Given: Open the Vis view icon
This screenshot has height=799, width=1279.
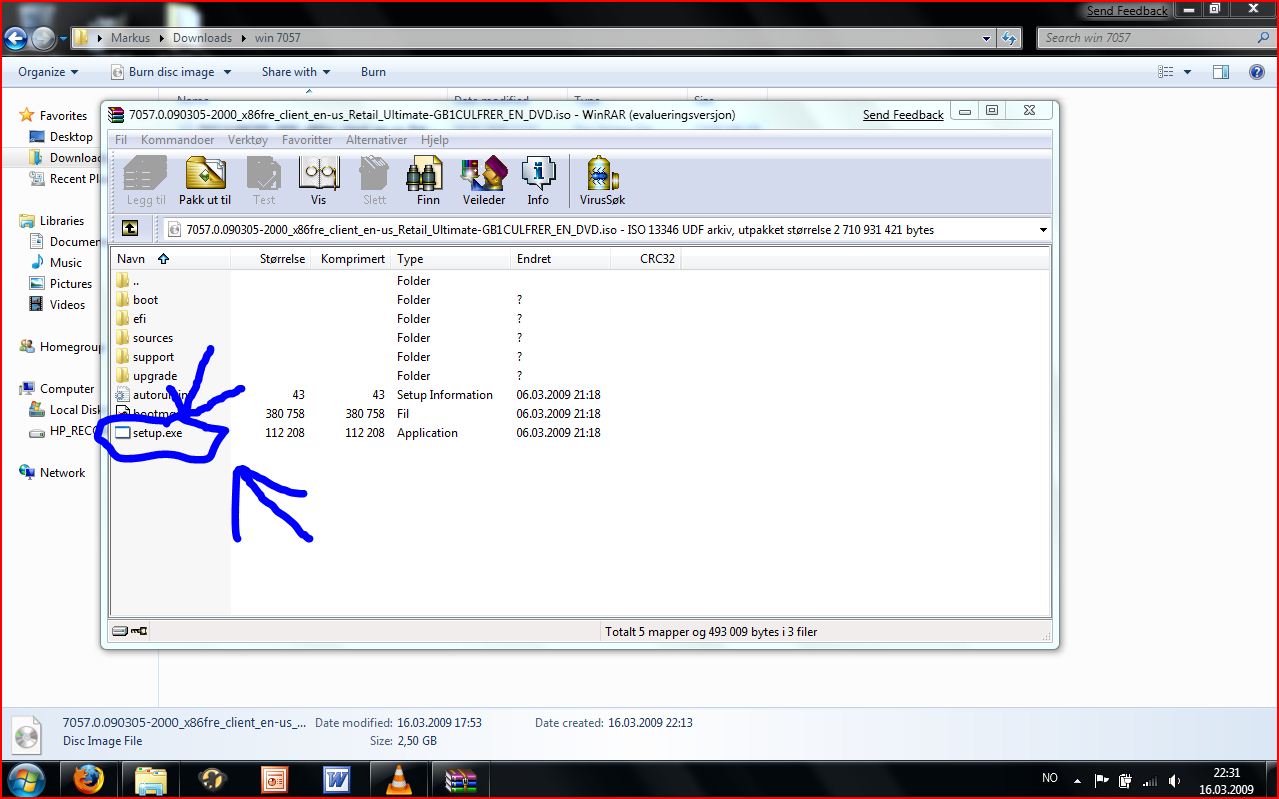Looking at the screenshot, I should click(x=319, y=180).
